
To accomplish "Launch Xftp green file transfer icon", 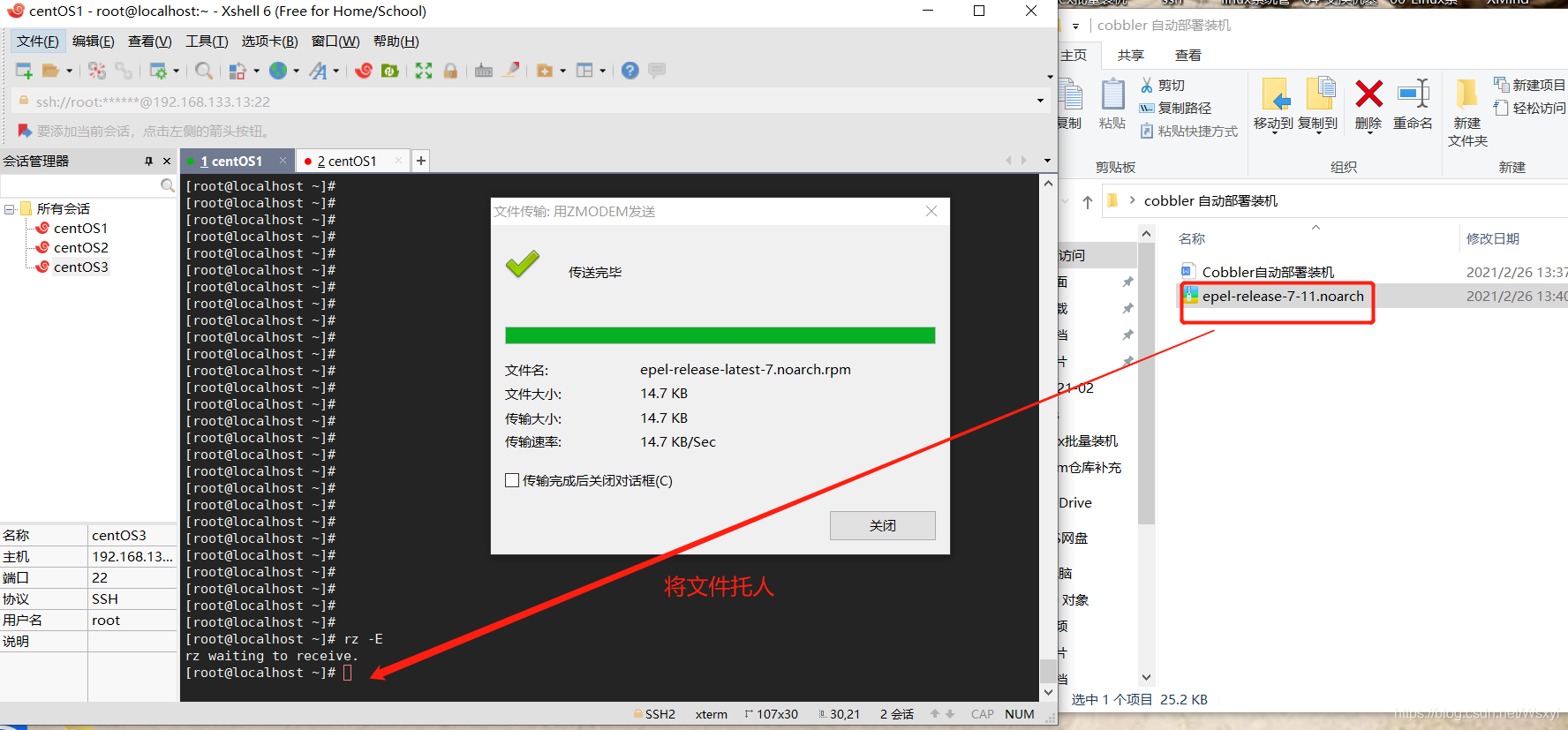I will [x=389, y=71].
